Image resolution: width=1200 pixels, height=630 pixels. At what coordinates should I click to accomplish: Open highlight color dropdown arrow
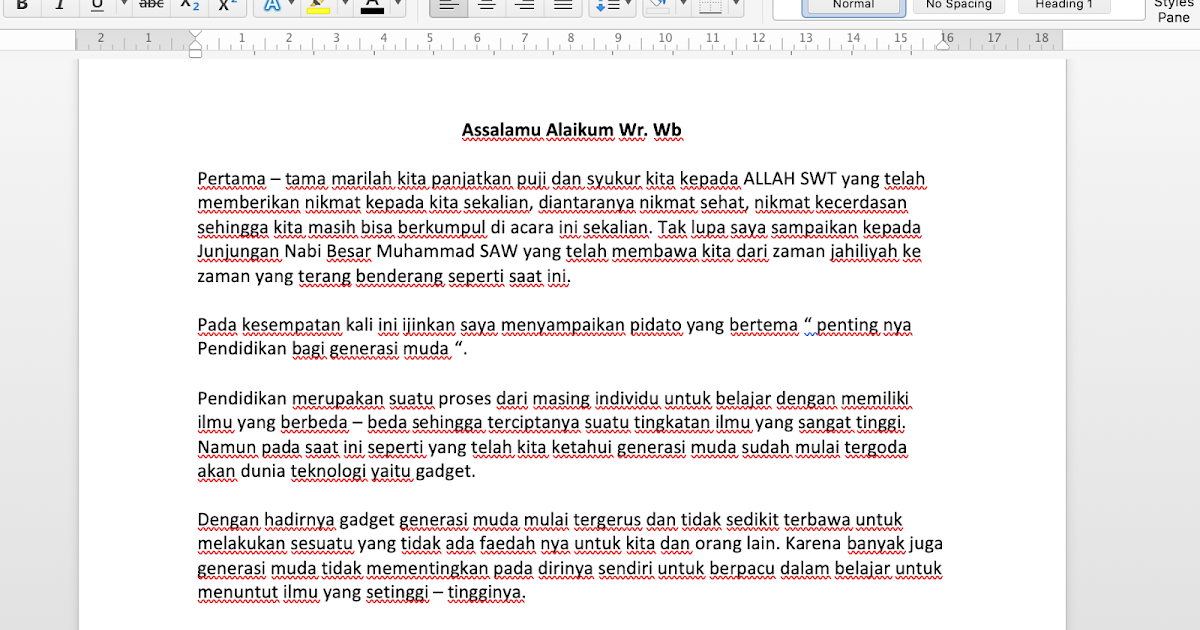coord(345,5)
